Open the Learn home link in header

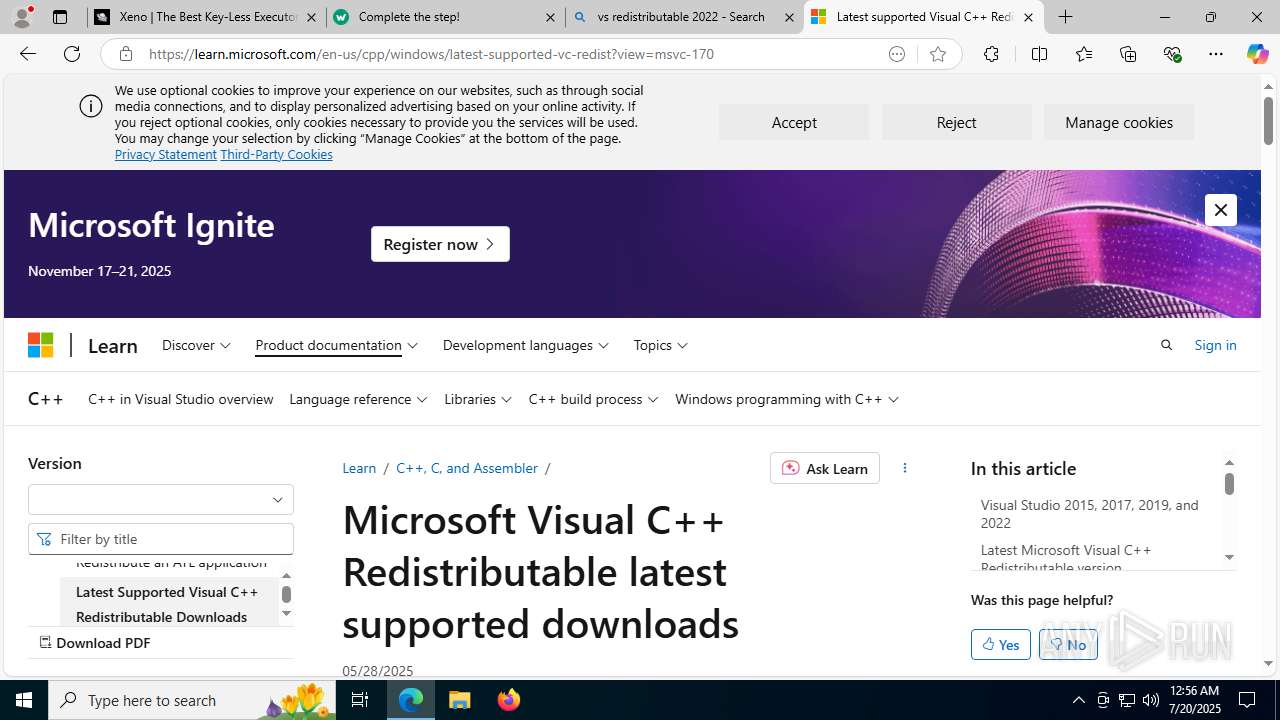(x=113, y=345)
